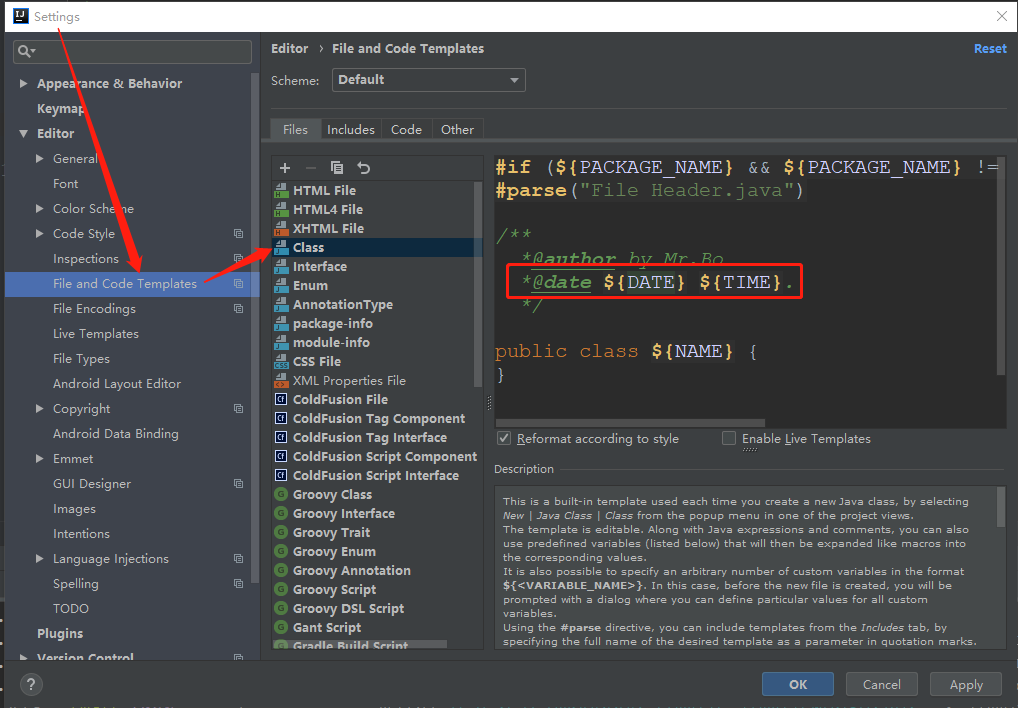The width and height of the screenshot is (1018, 708).
Task: Click the project-level icon beside Code Style
Action: tap(238, 234)
